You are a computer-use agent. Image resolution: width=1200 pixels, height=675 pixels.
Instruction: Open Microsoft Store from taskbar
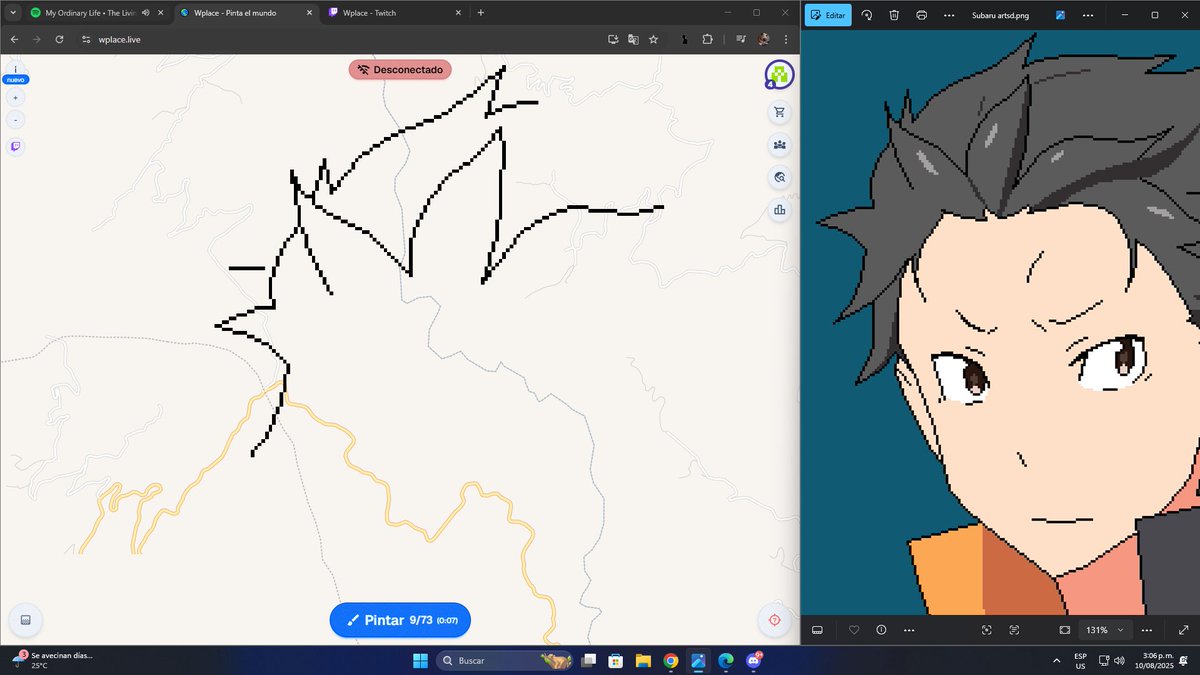pos(617,661)
